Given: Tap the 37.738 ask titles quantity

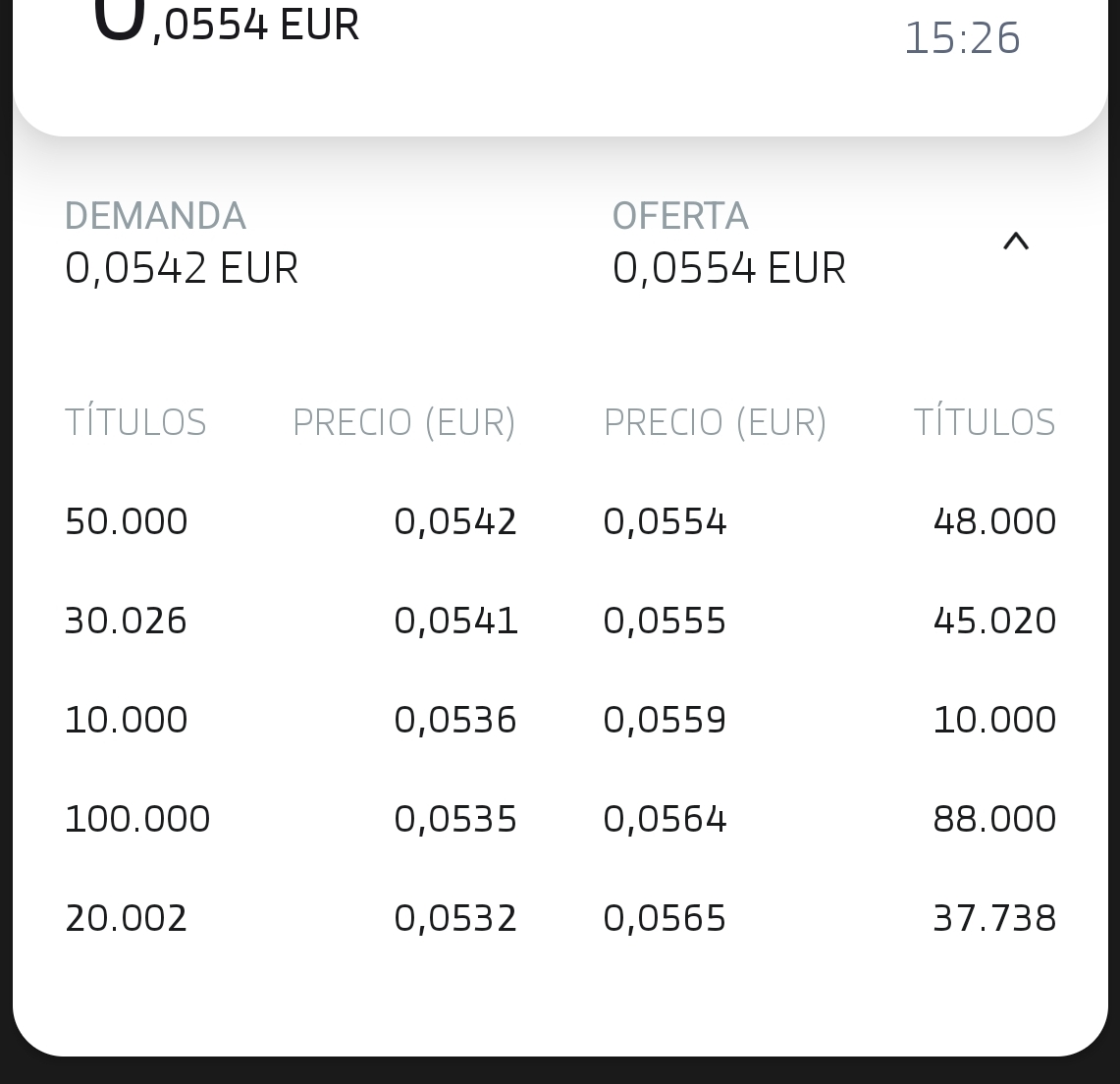Looking at the screenshot, I should (x=994, y=918).
